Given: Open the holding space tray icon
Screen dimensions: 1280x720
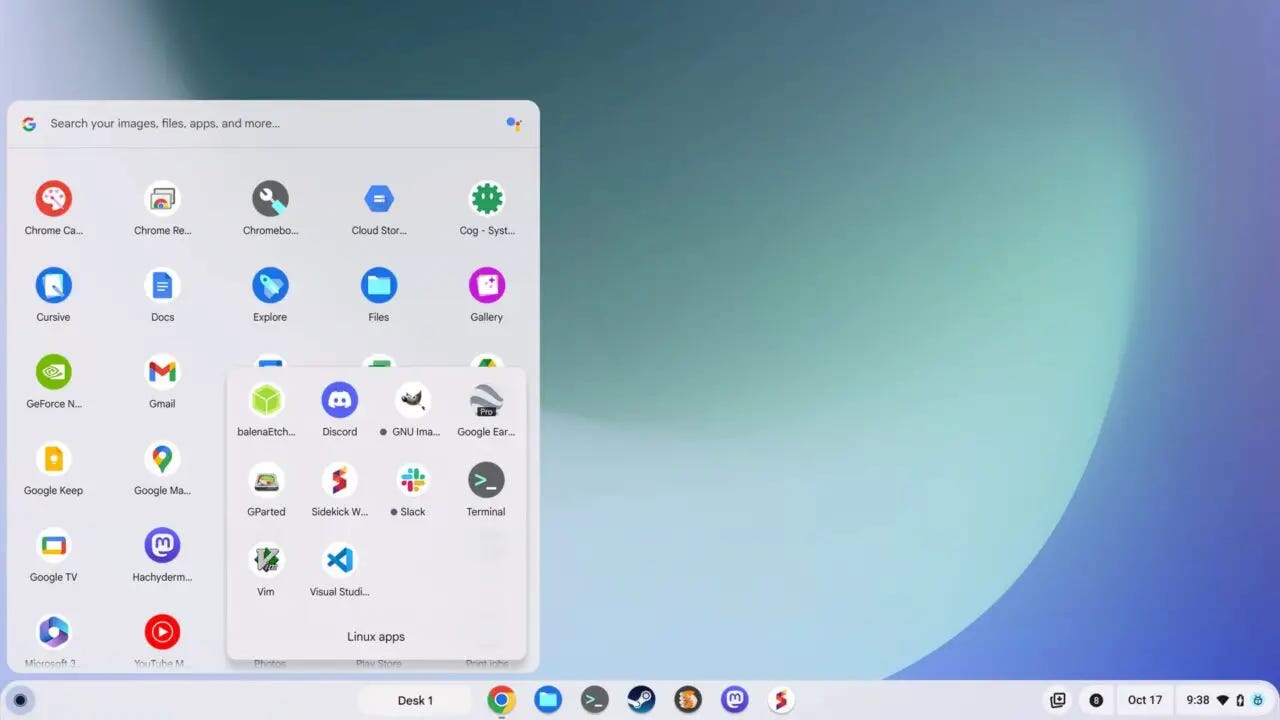Looking at the screenshot, I should pos(1058,700).
